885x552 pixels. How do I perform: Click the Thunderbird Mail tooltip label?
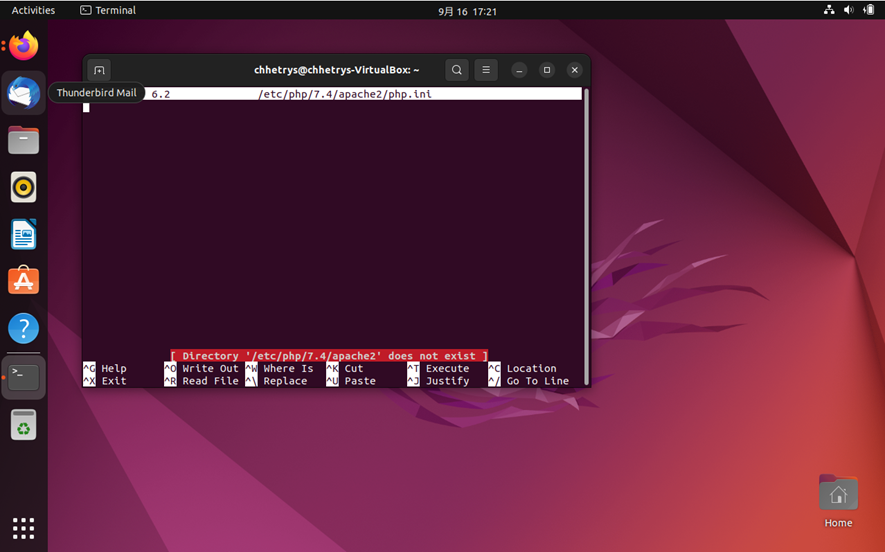[97, 93]
